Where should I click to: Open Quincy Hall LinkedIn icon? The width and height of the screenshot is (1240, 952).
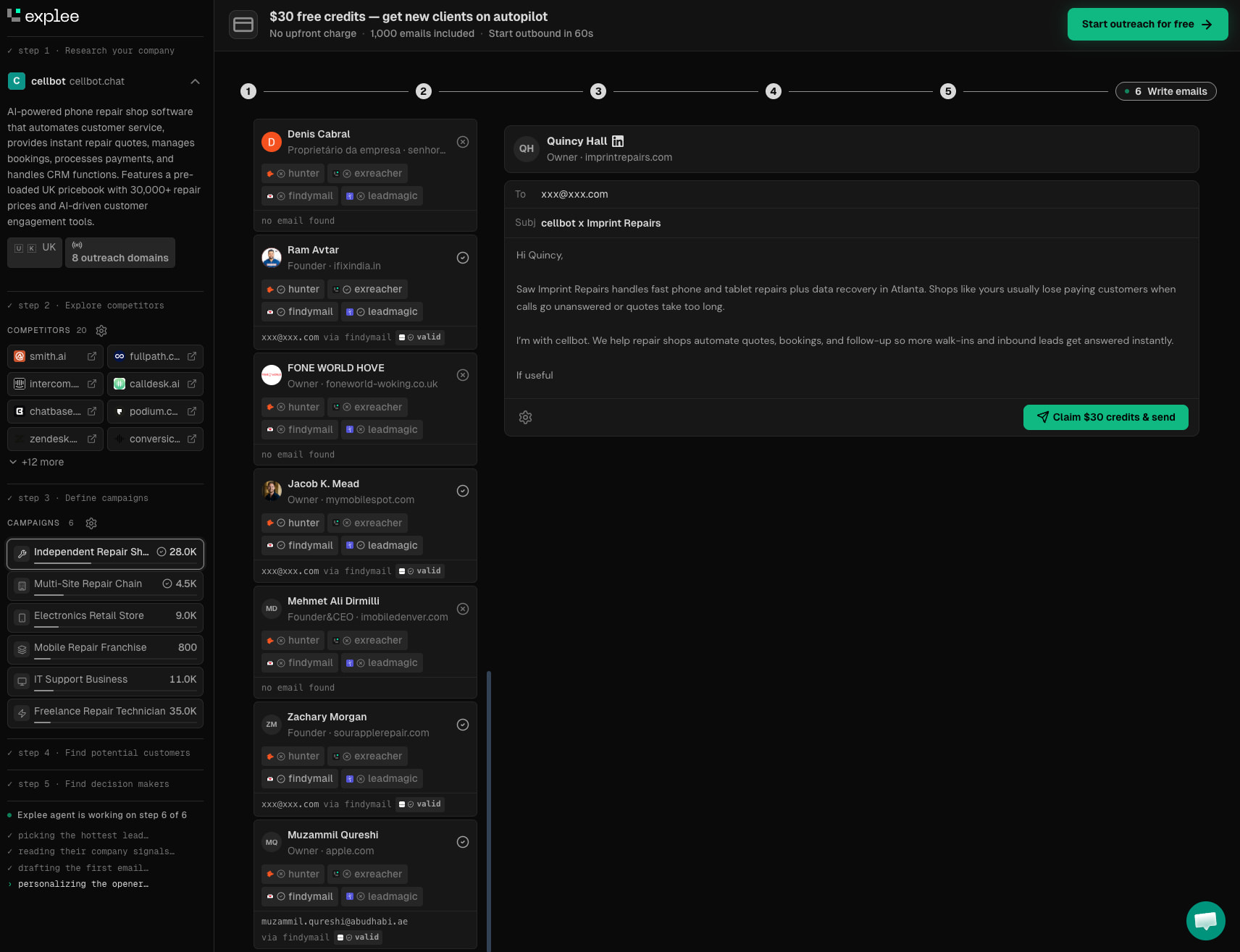(618, 141)
